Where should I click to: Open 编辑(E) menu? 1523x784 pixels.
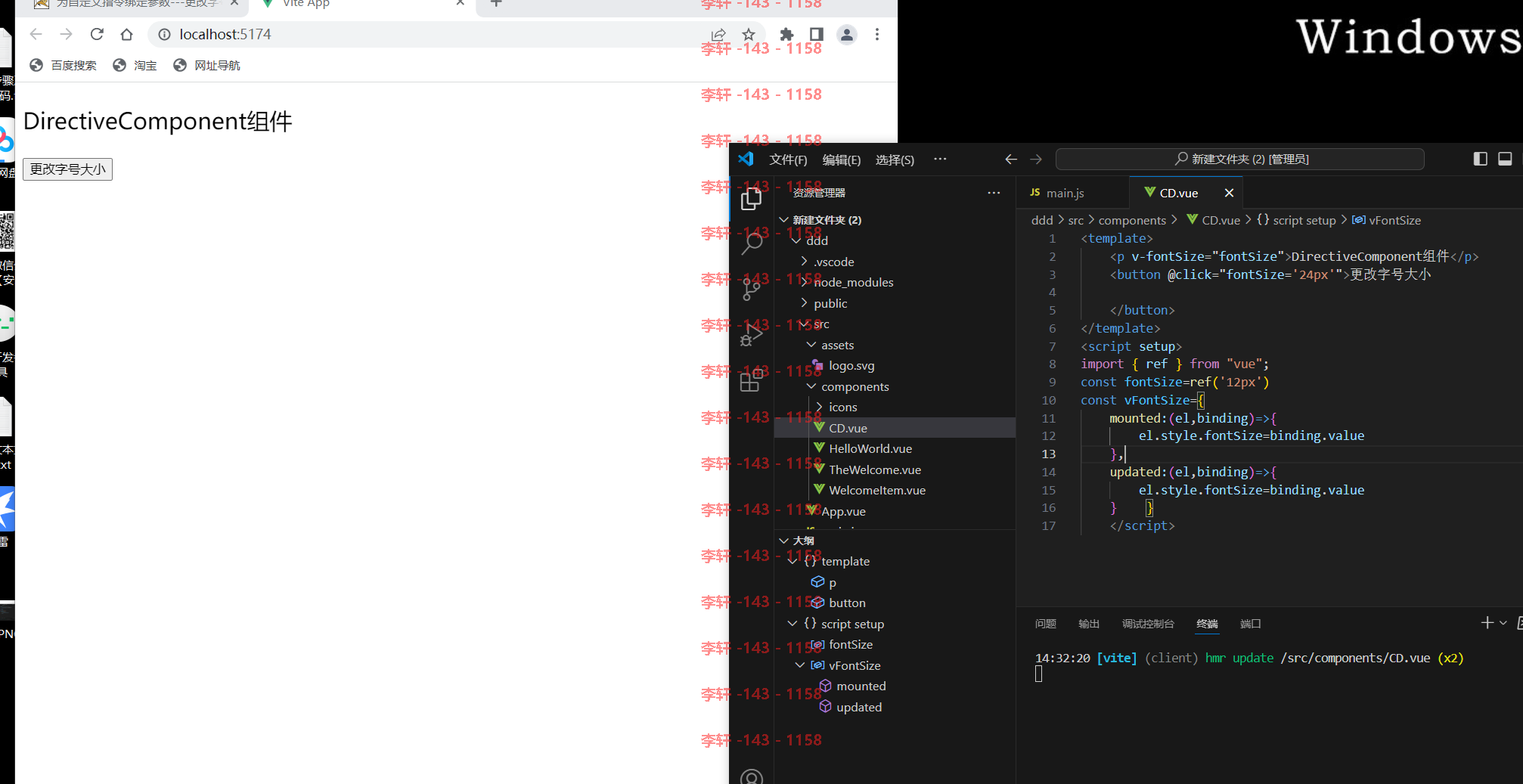pos(842,160)
